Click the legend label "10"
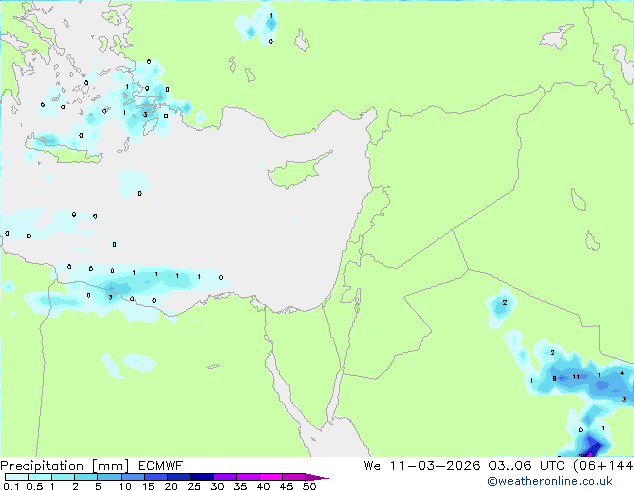The width and height of the screenshot is (634, 490). [125, 486]
